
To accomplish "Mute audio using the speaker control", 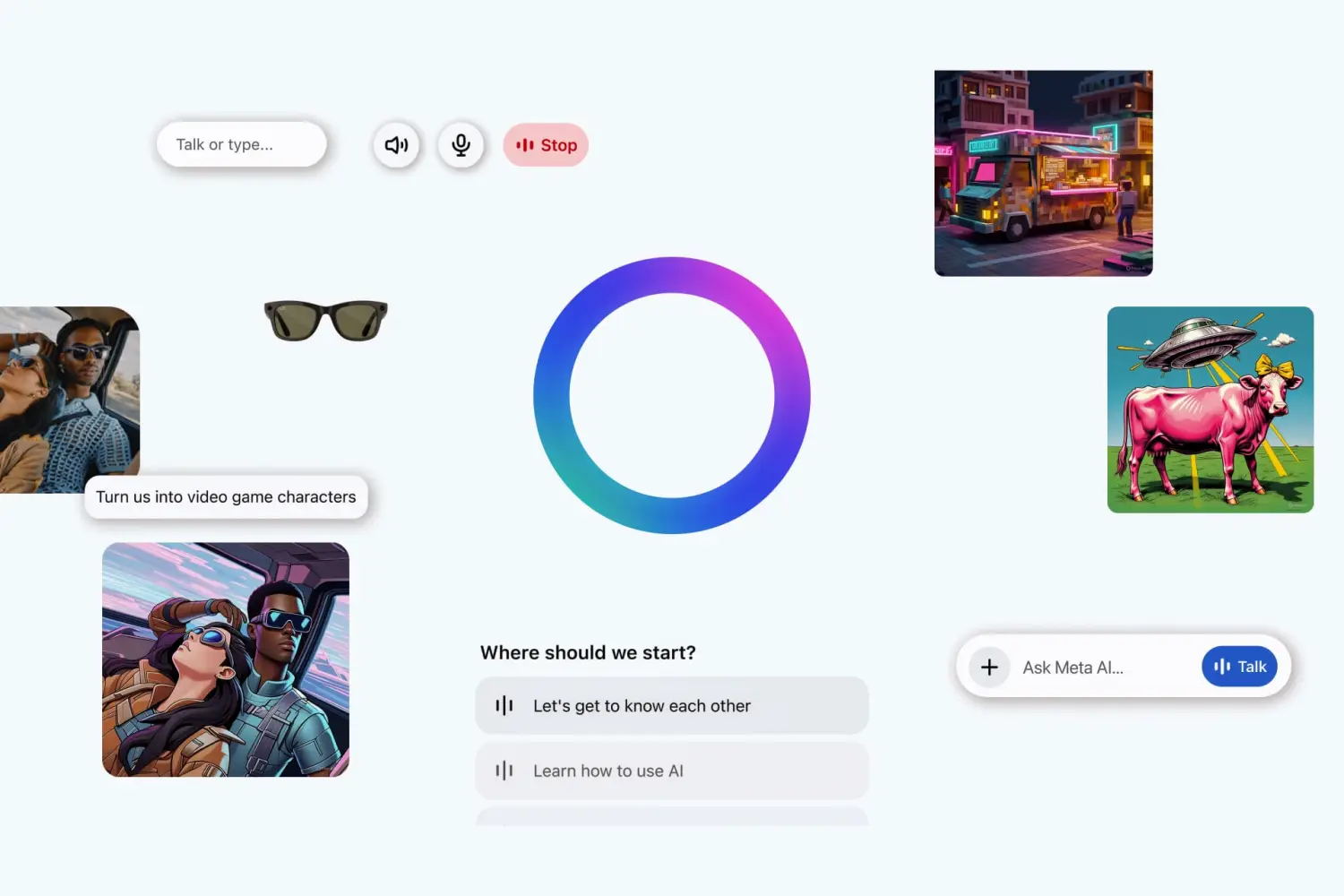I will 397,144.
